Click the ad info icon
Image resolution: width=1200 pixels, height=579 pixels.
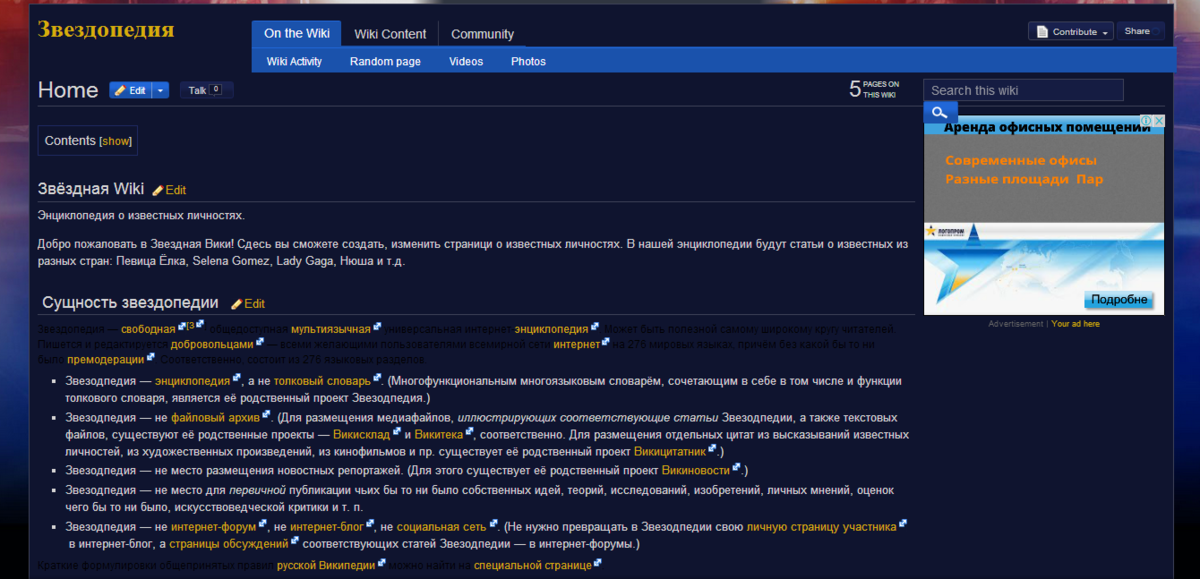(1146, 121)
